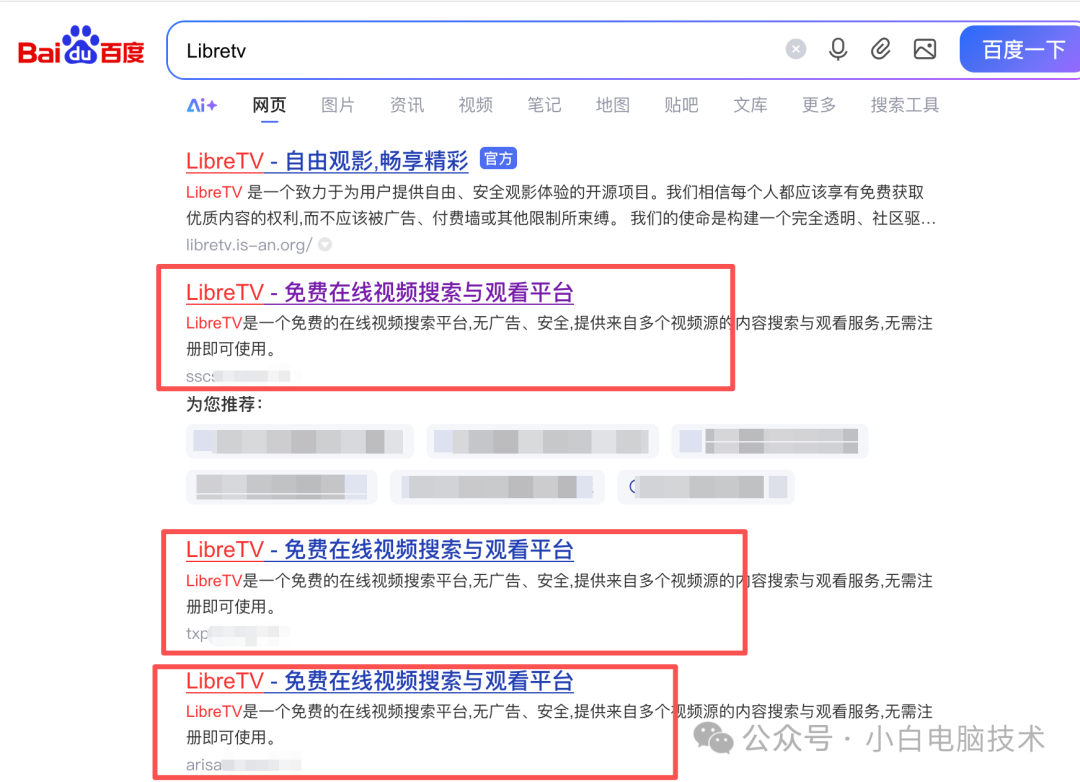Viewport: 1080px width, 782px height.
Task: Switch to the 图片 tab
Action: 338,105
